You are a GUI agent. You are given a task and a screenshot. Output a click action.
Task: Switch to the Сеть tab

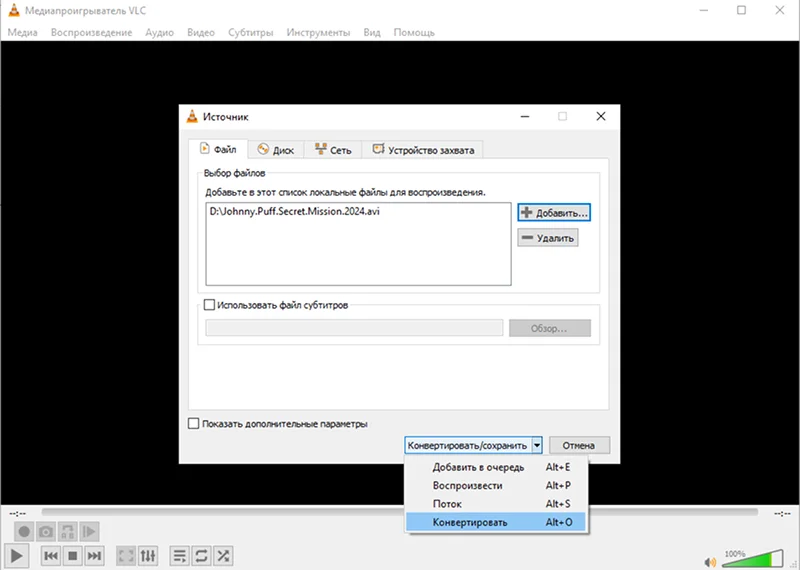click(x=333, y=150)
